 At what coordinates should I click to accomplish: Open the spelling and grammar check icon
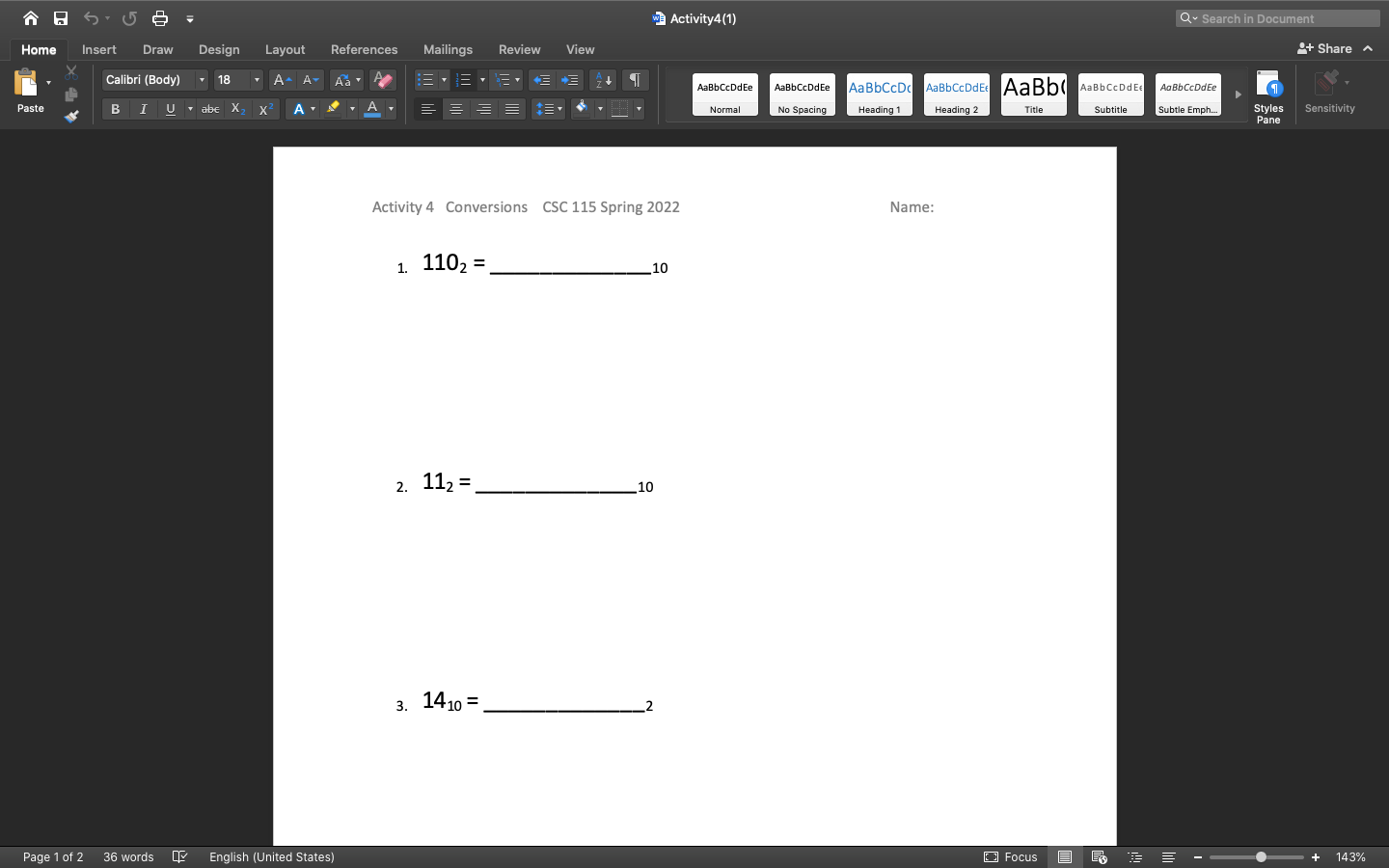click(x=179, y=856)
